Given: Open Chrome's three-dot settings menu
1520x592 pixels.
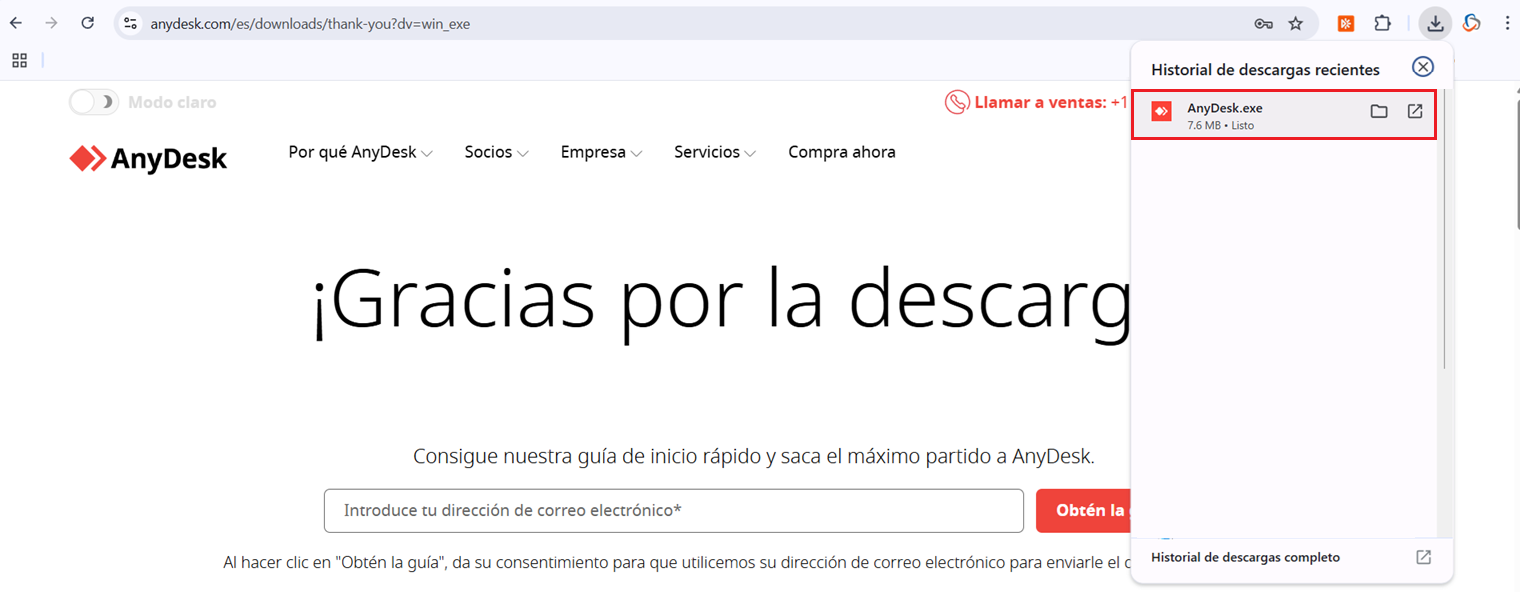Looking at the screenshot, I should tap(1506, 22).
